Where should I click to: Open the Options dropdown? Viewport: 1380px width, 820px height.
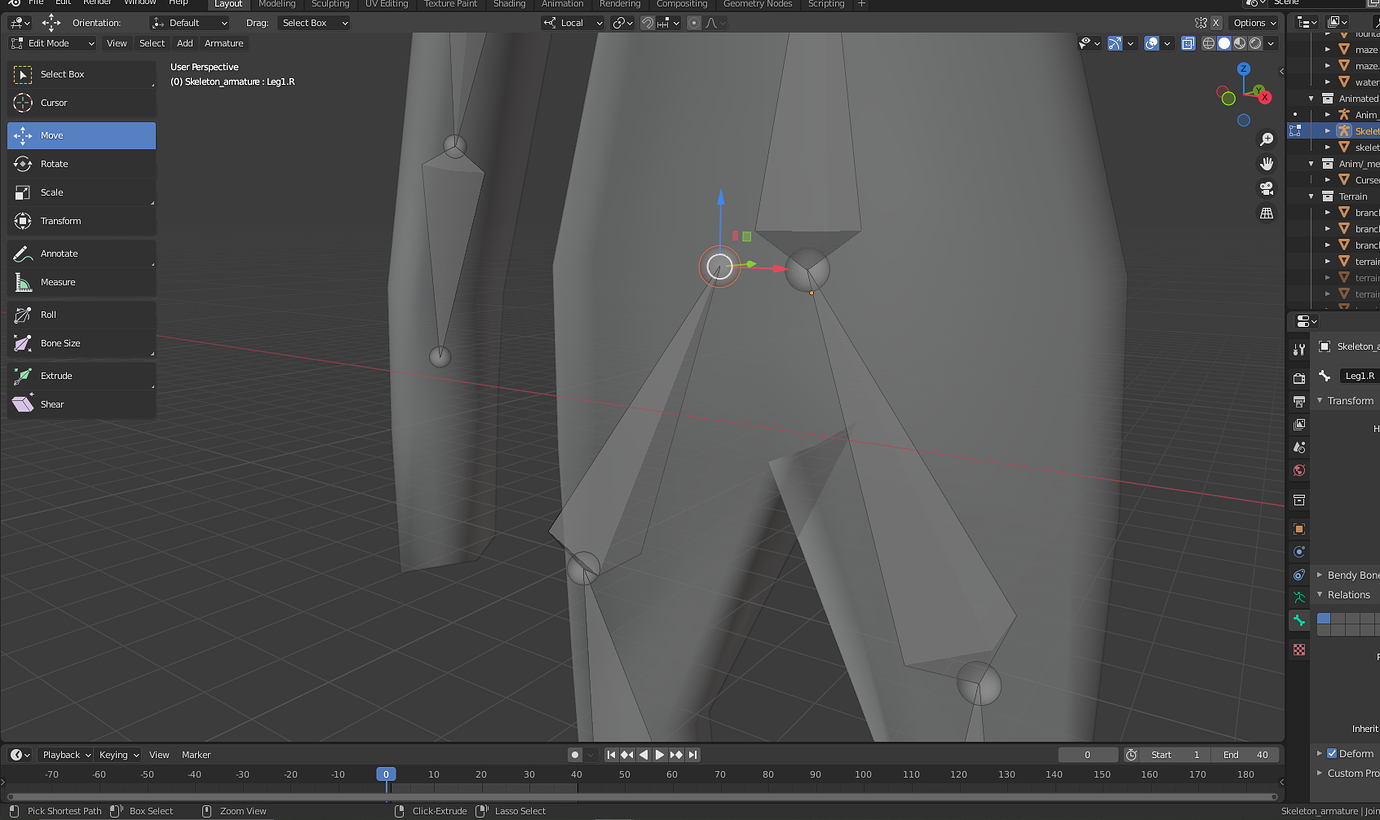(1254, 22)
